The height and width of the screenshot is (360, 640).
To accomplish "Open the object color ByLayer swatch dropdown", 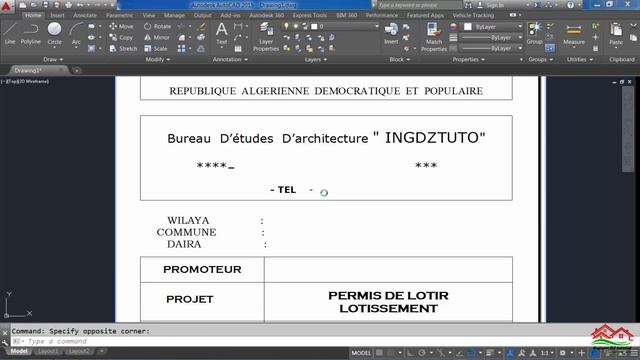I will 492,26.
